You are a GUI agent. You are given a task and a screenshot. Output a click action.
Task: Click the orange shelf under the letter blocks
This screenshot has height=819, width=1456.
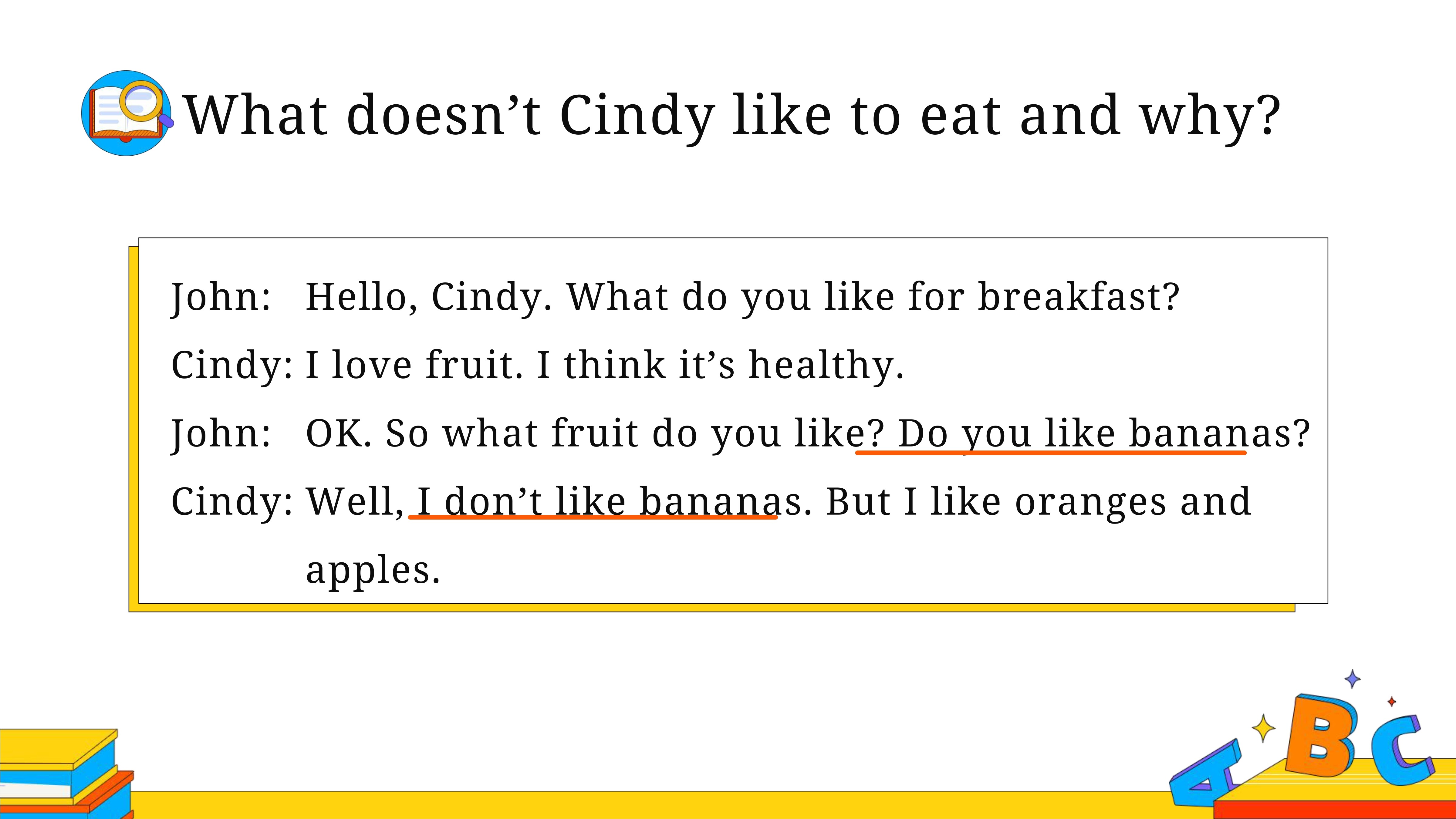(1334, 809)
